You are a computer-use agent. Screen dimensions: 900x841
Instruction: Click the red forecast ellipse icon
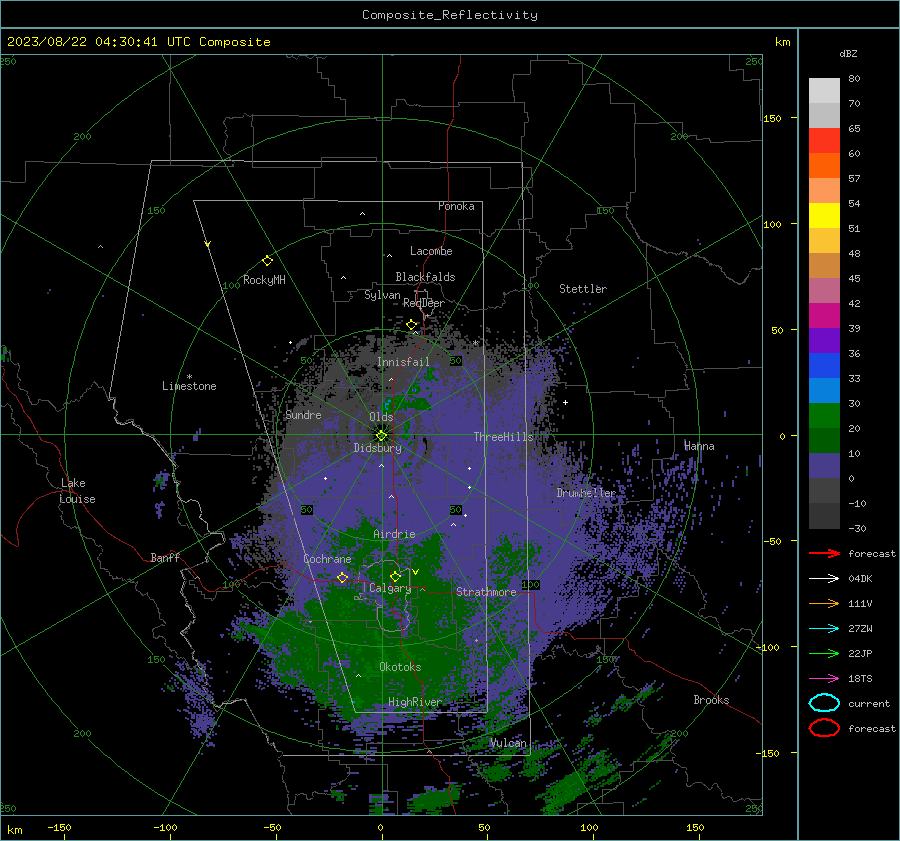click(824, 728)
